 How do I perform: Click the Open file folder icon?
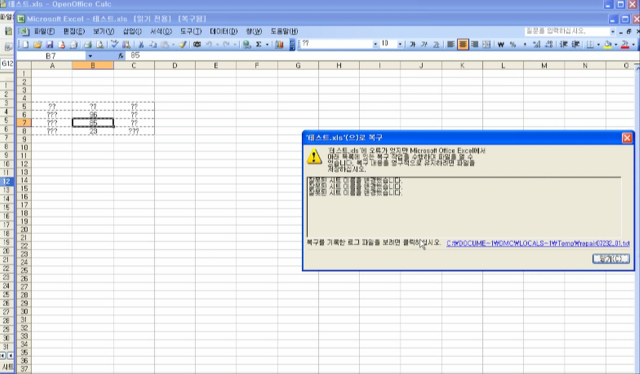[x=38, y=44]
